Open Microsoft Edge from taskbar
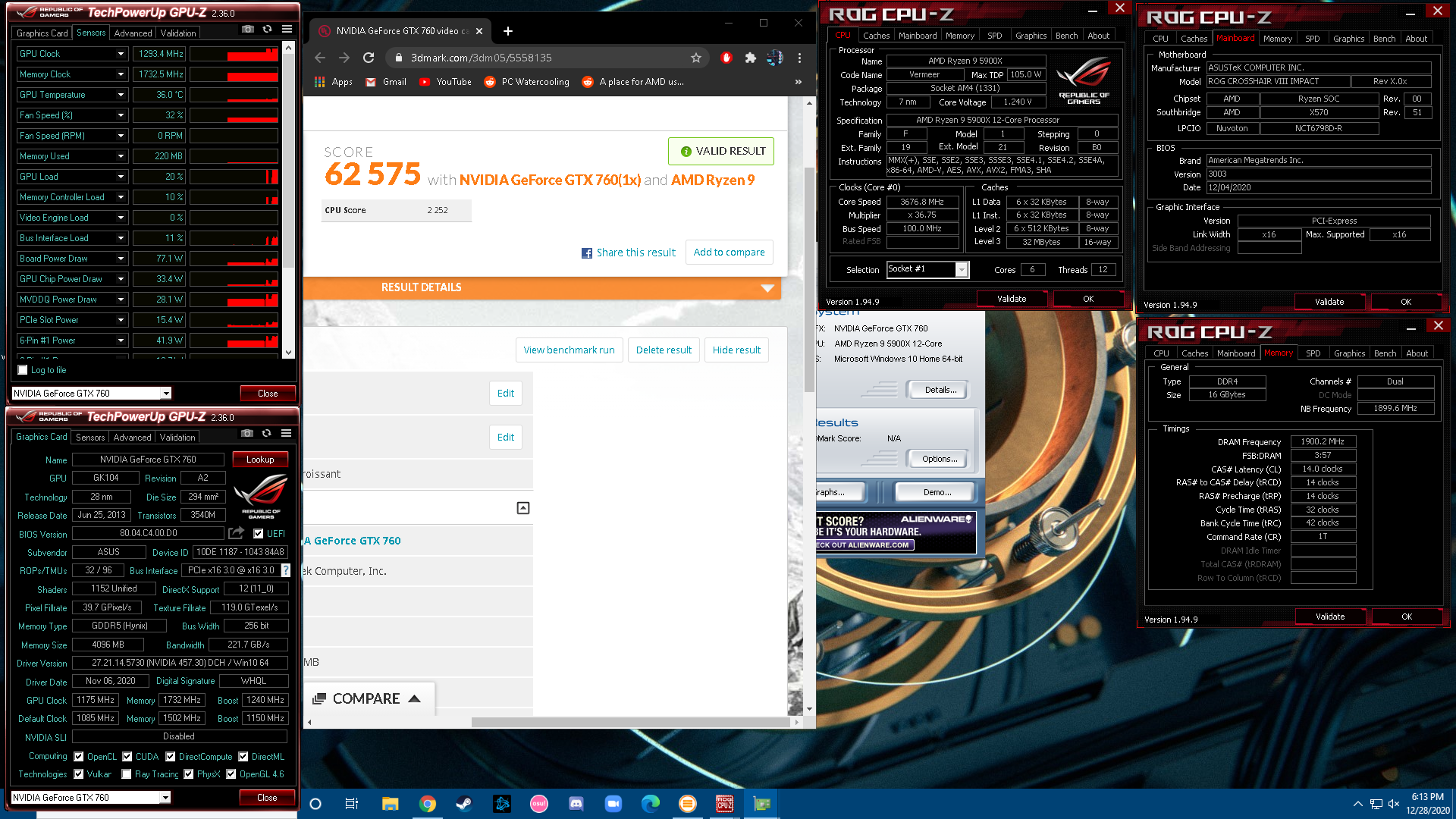Viewport: 1456px width, 819px height. (651, 804)
